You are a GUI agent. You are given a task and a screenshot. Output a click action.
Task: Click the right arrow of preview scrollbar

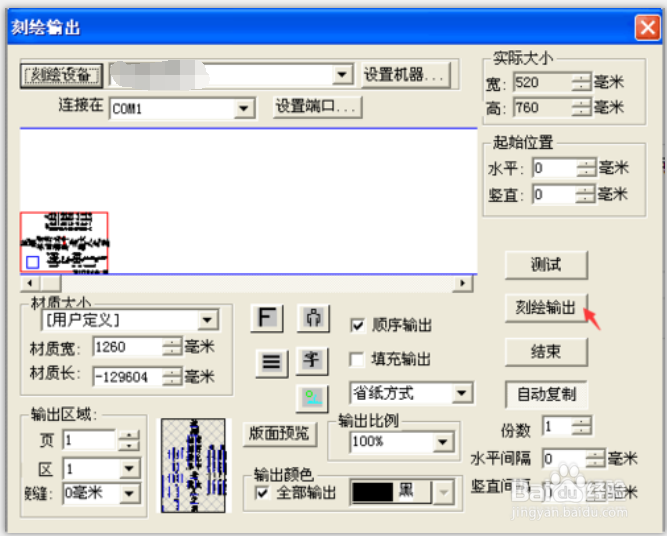click(x=463, y=283)
